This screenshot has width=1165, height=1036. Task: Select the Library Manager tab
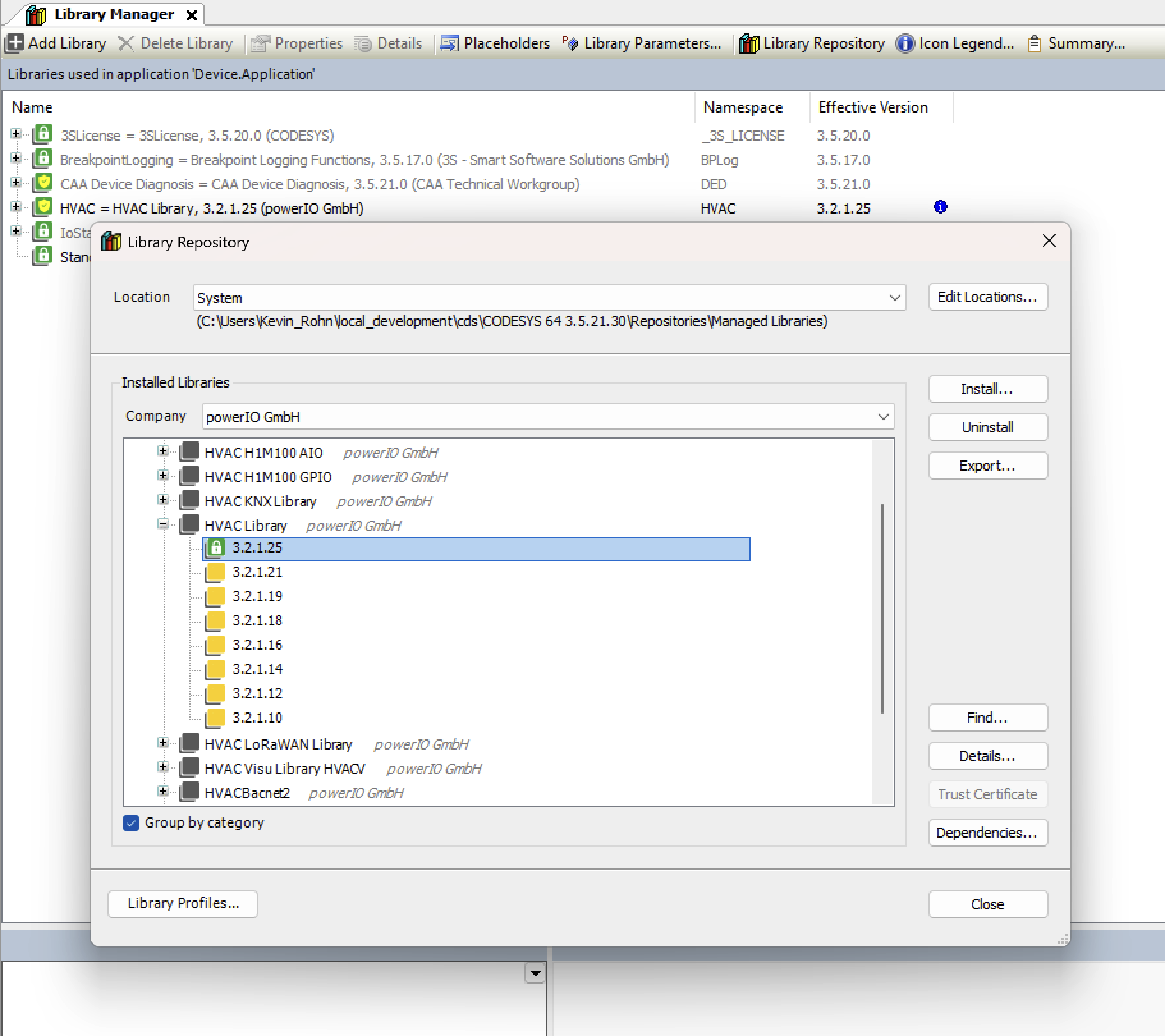coord(113,14)
